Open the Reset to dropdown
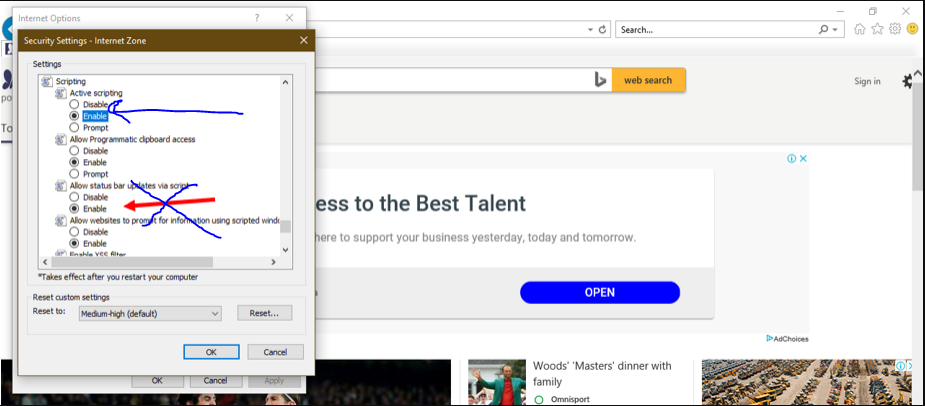Viewport: 925px width, 406px height. [150, 313]
